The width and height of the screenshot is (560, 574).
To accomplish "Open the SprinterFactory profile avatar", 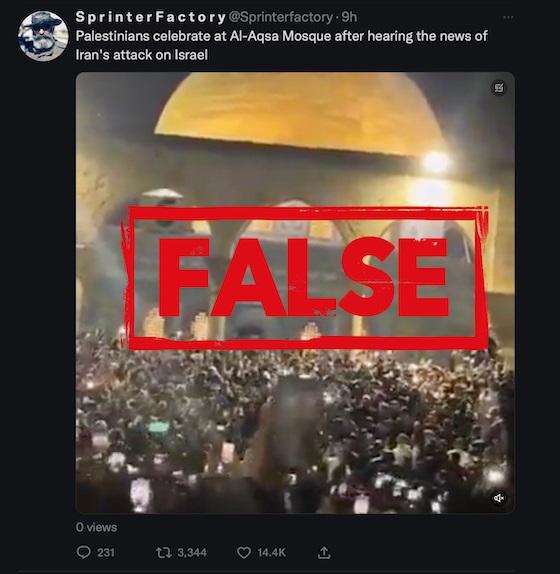I will click(x=43, y=36).
